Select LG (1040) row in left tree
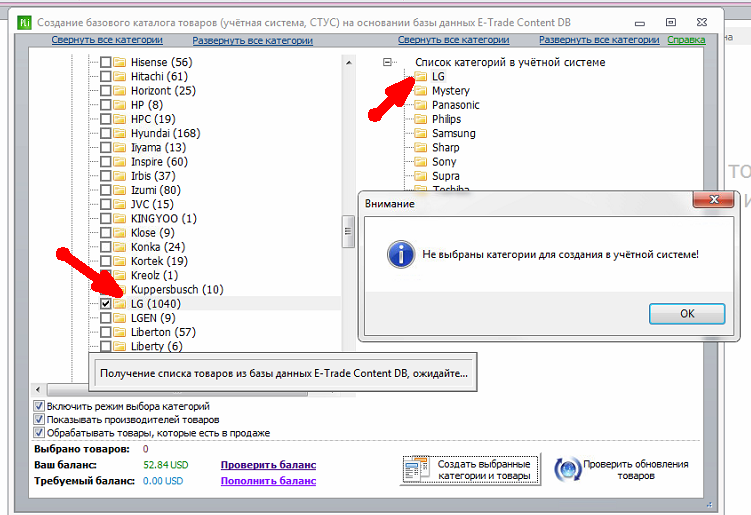This screenshot has width=751, height=515. click(156, 304)
